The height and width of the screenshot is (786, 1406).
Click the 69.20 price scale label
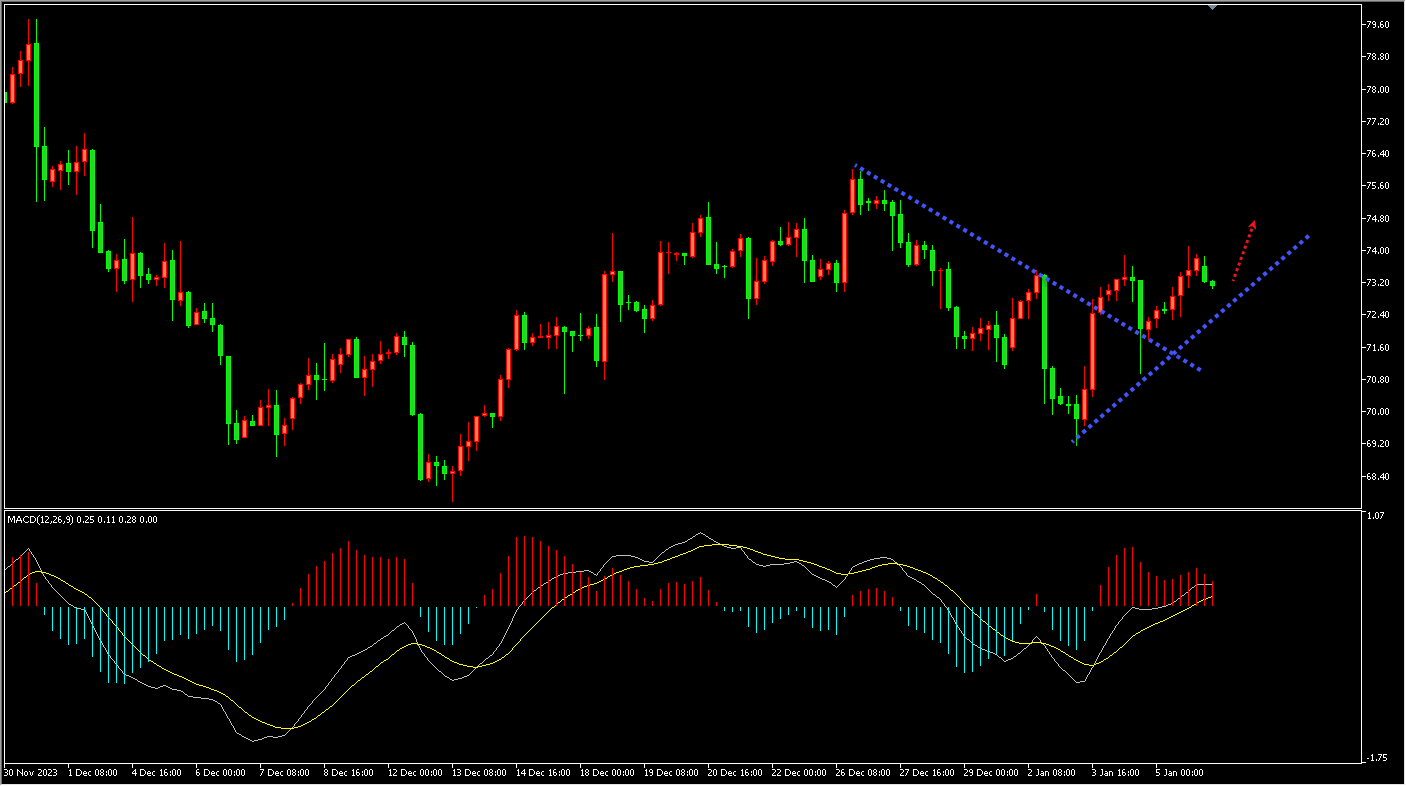(1376, 444)
